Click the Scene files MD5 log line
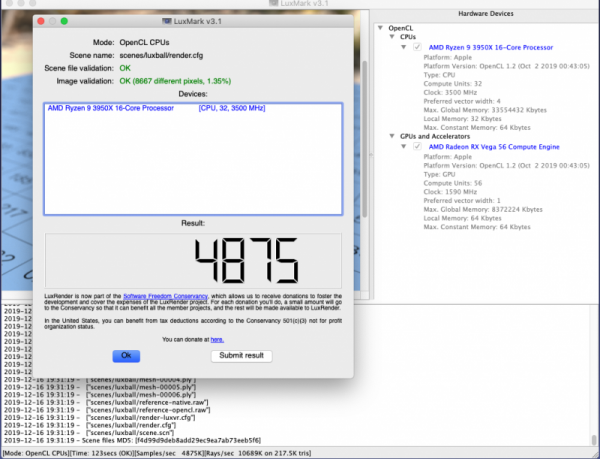 [x=132, y=440]
